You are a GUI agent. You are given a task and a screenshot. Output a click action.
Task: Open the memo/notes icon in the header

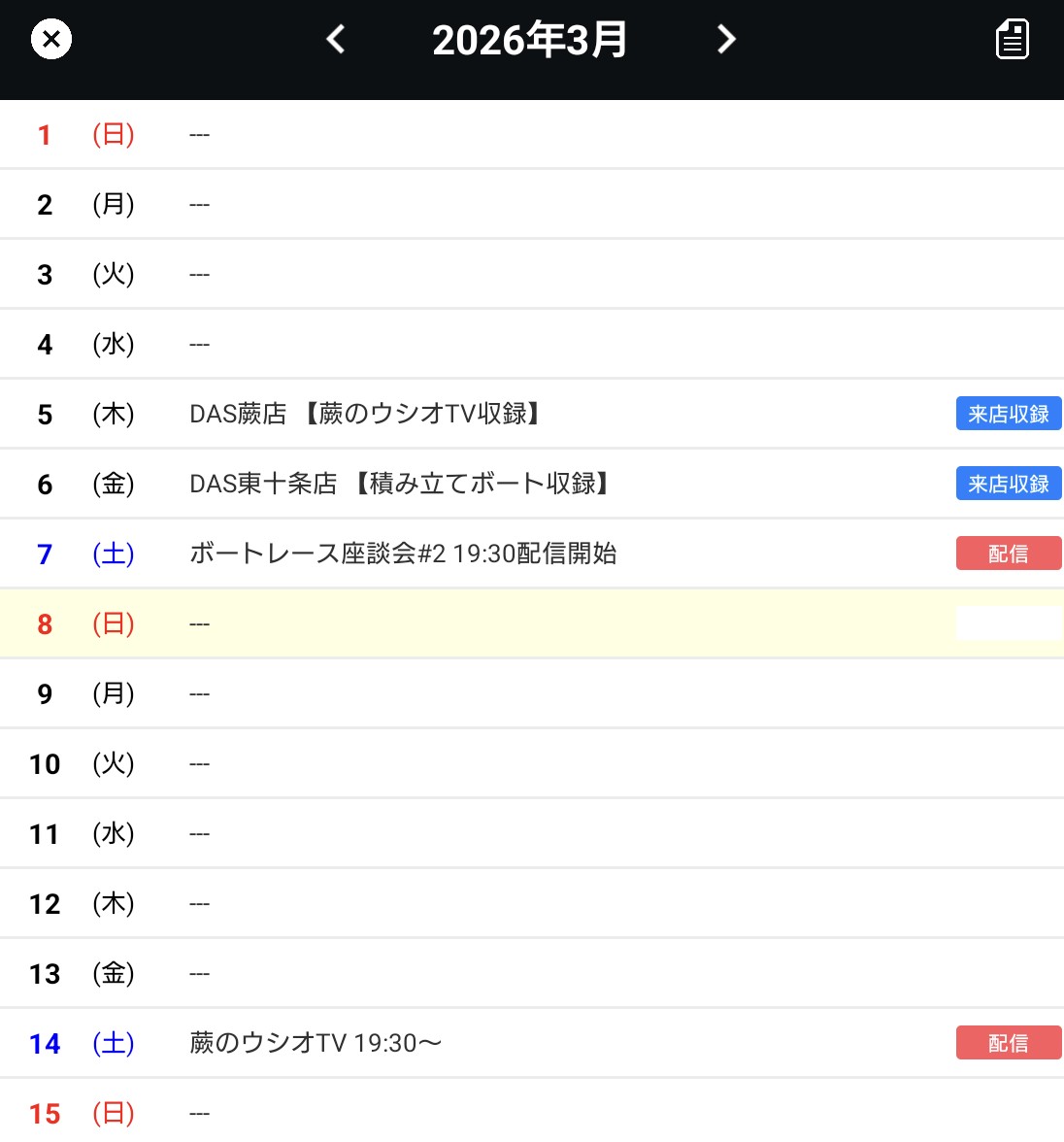1012,39
